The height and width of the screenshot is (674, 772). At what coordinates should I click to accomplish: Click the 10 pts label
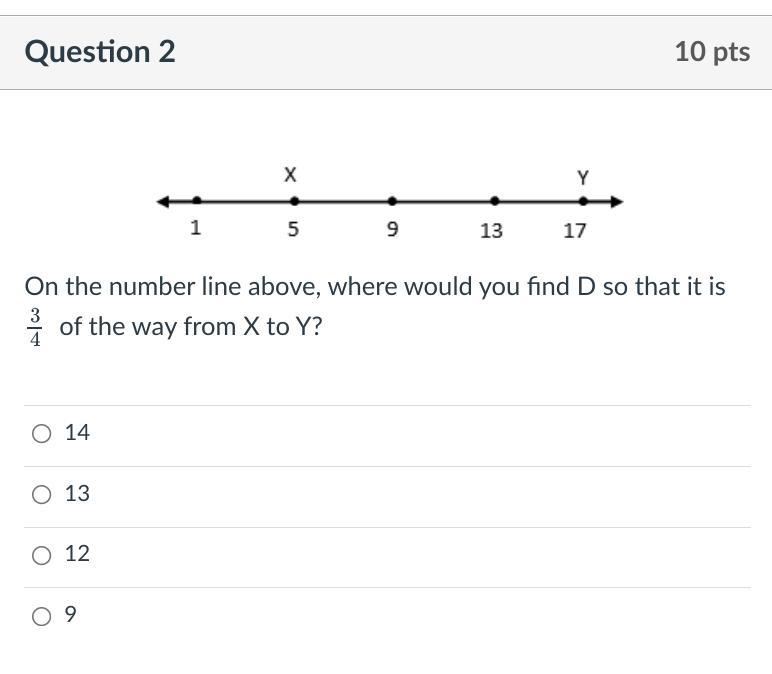(x=712, y=52)
